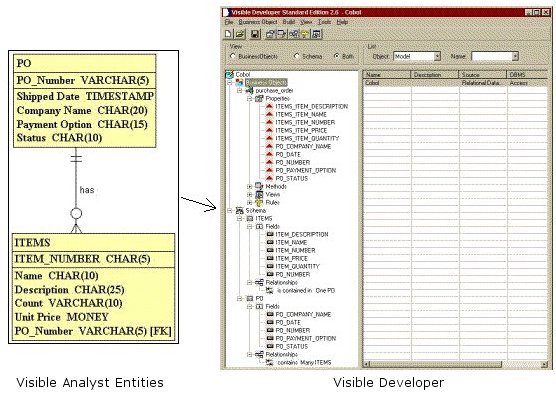Select the Cobol row in the list
Viewport: 556px width, 394px height.
coord(456,83)
